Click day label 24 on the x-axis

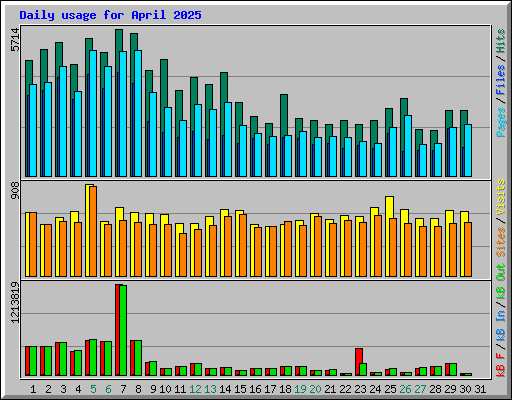coord(375,389)
